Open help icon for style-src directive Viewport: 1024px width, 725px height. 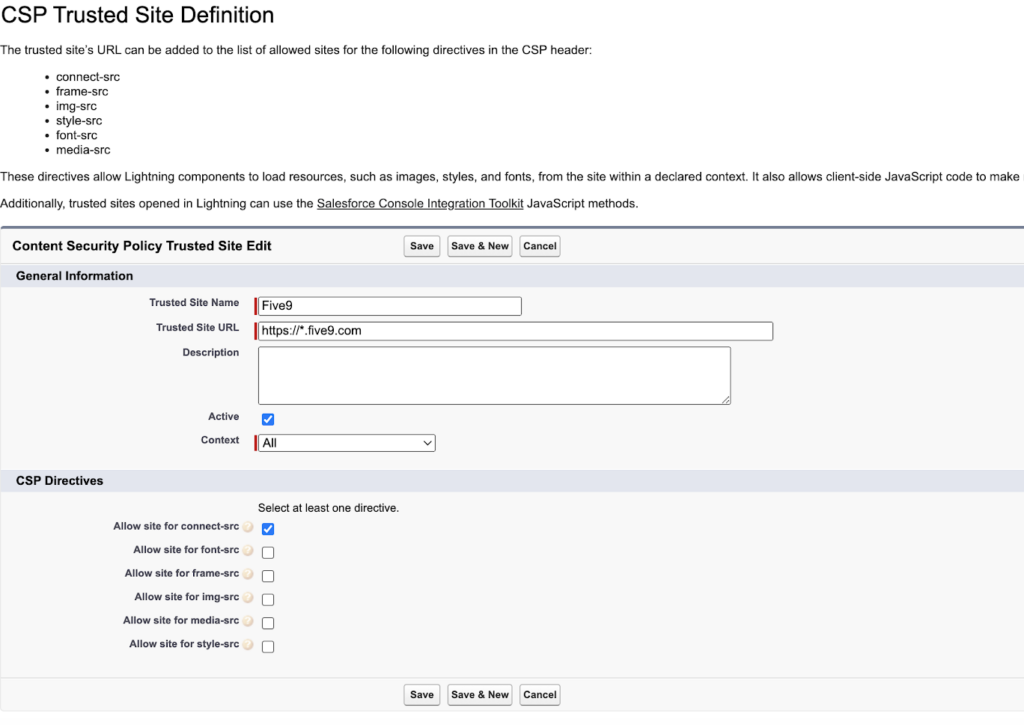[248, 644]
